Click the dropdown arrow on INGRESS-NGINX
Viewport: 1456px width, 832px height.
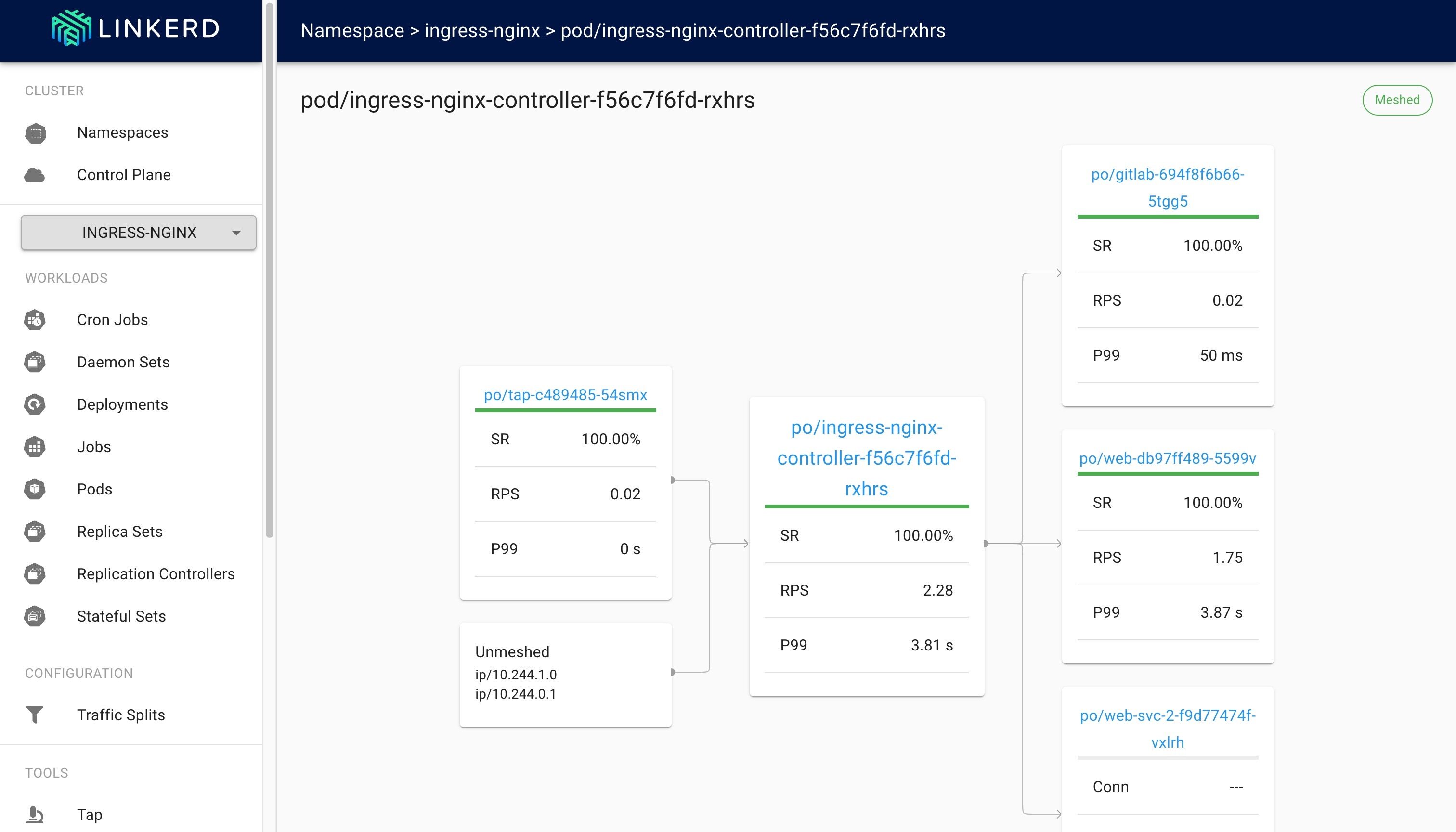pos(235,232)
